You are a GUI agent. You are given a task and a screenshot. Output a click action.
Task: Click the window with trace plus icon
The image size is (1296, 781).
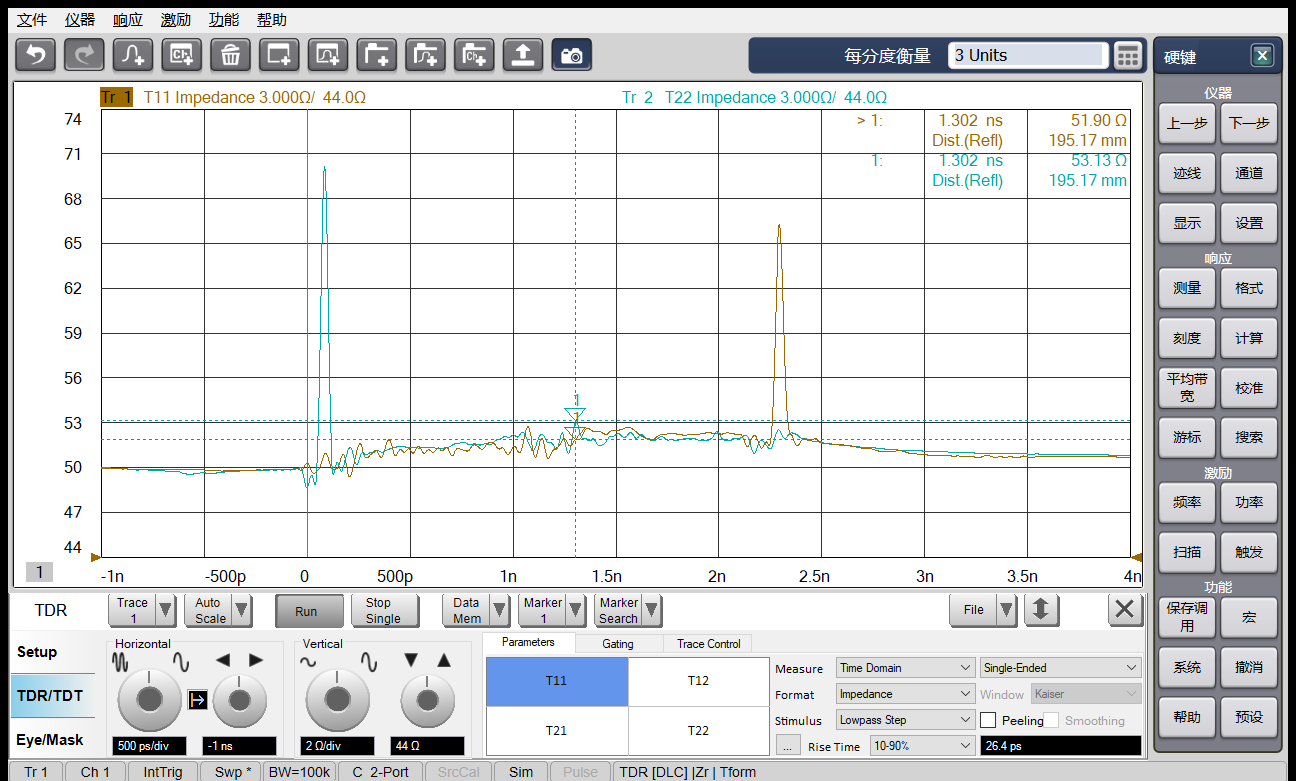pos(328,55)
